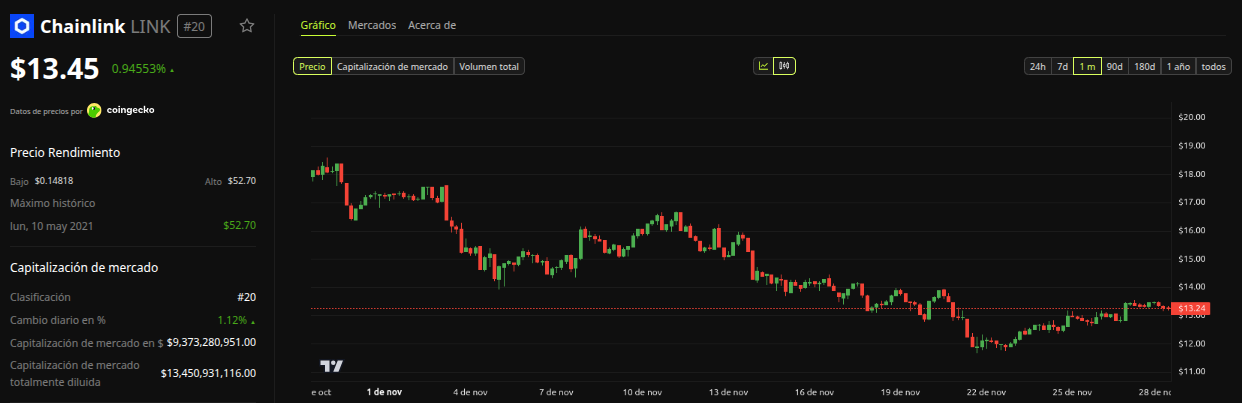The image size is (1242, 403).
Task: Click the 0.94553% price change value
Action: 139,70
